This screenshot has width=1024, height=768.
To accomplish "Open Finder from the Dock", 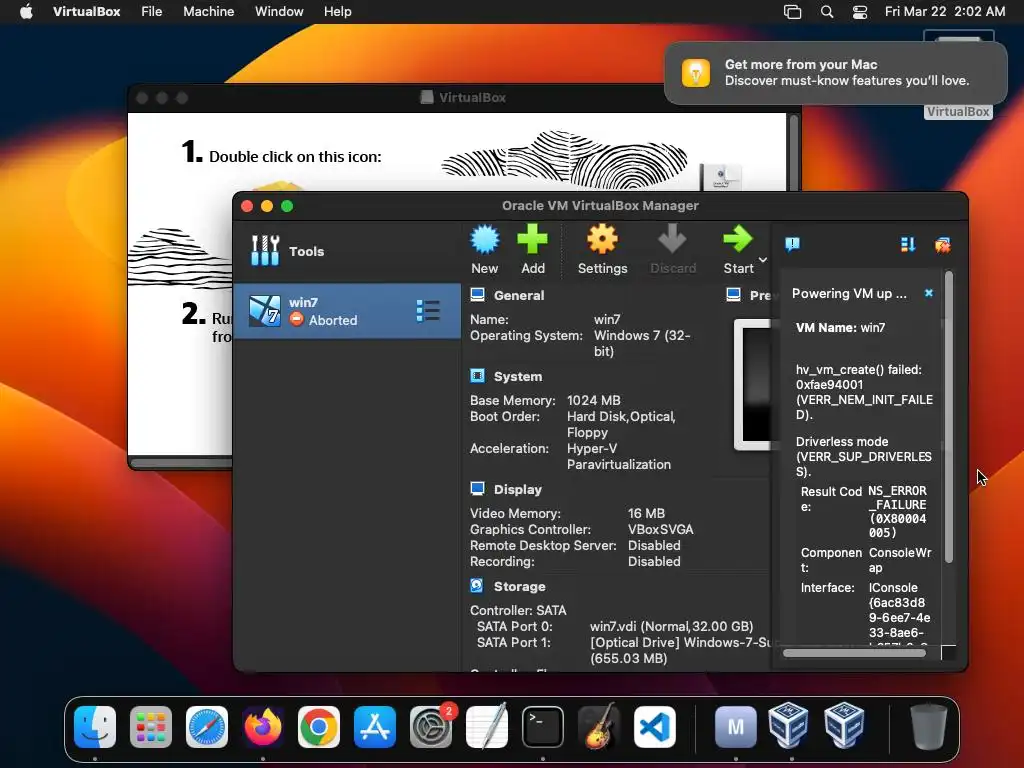I will (95, 726).
